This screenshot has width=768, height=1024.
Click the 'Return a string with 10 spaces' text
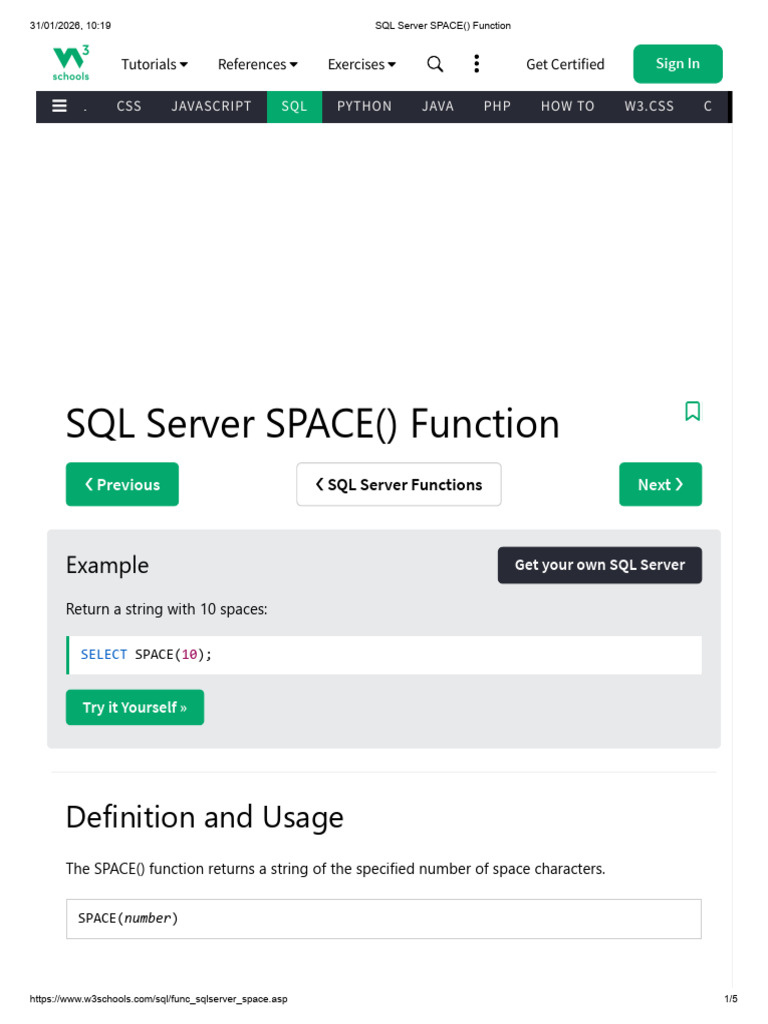[167, 609]
